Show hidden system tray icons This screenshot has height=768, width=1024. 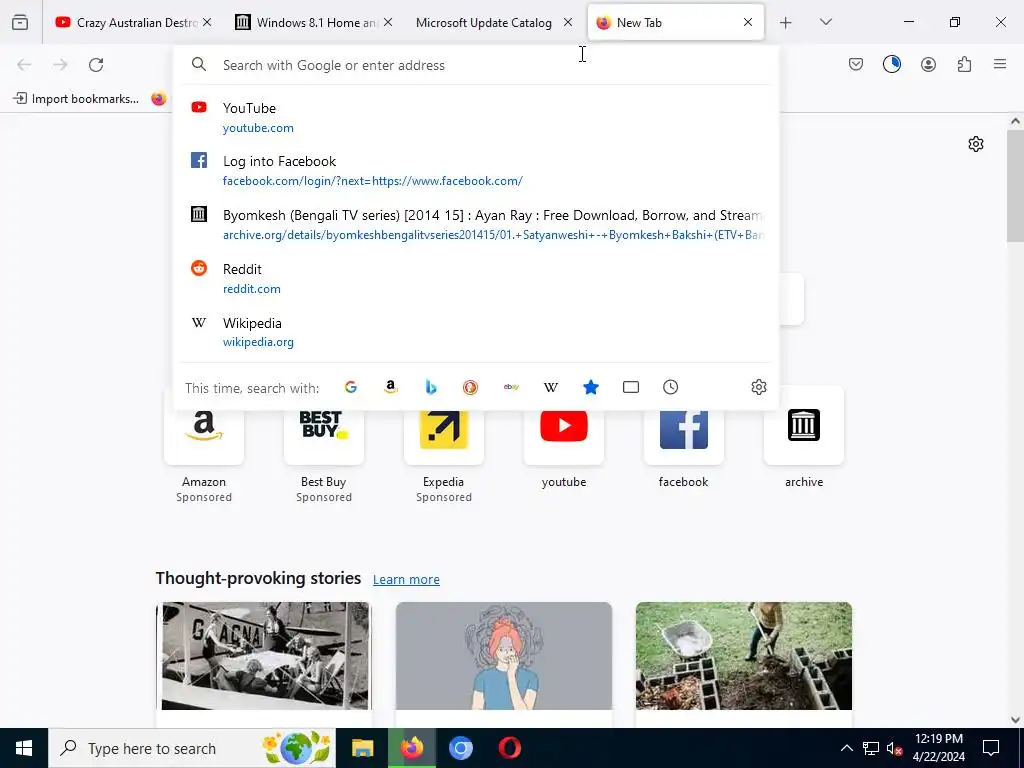click(x=846, y=748)
